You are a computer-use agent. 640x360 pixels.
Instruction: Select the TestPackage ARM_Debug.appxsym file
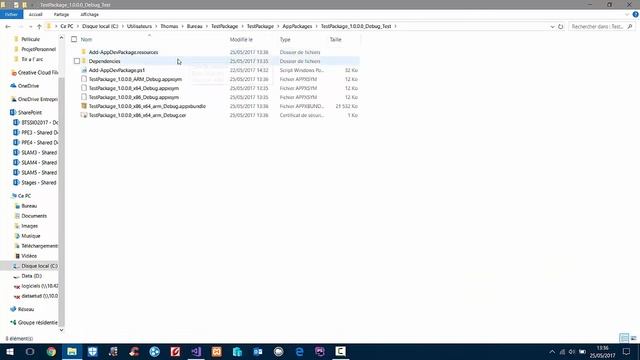[135, 79]
